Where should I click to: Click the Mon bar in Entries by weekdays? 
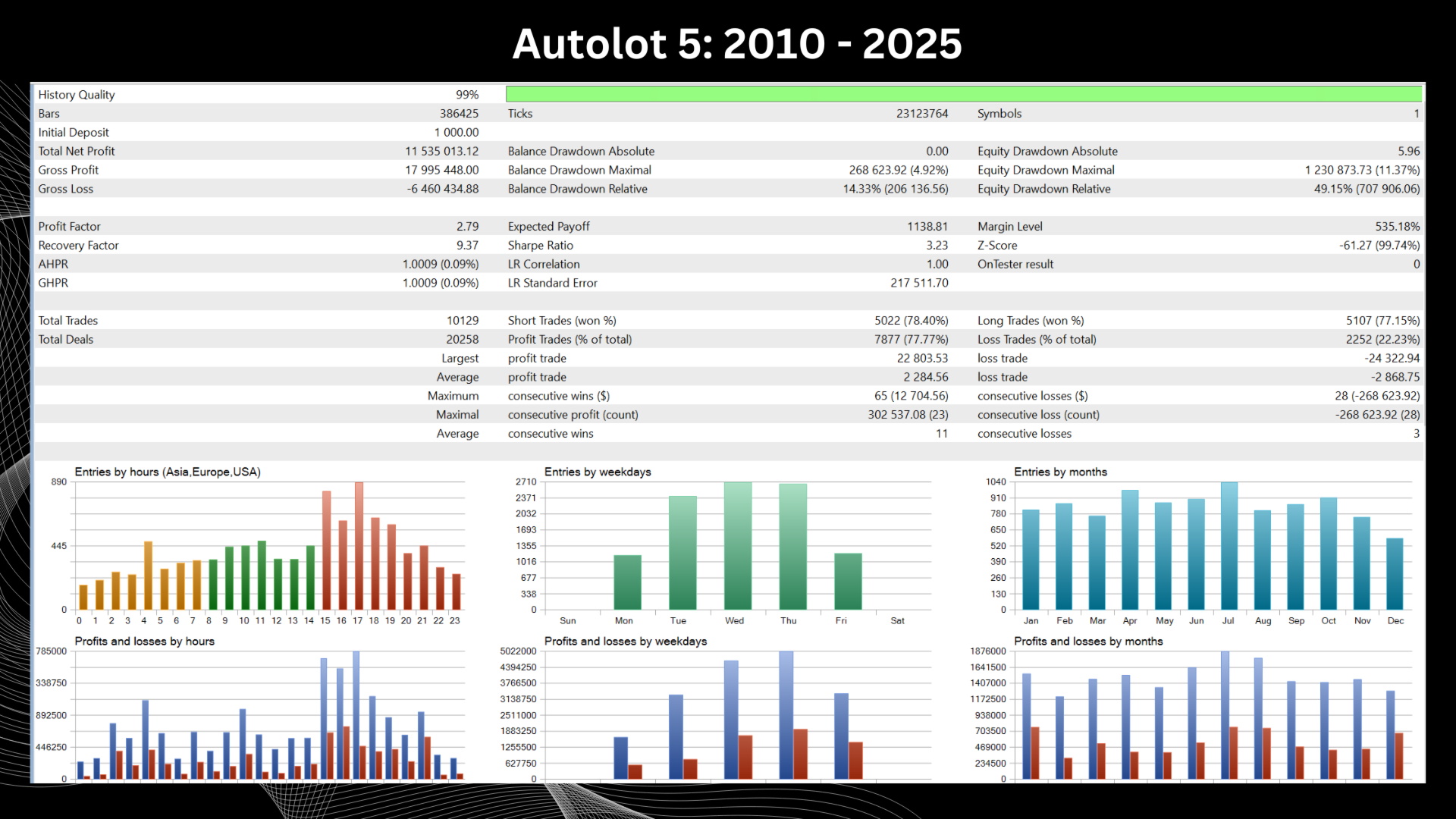627,582
